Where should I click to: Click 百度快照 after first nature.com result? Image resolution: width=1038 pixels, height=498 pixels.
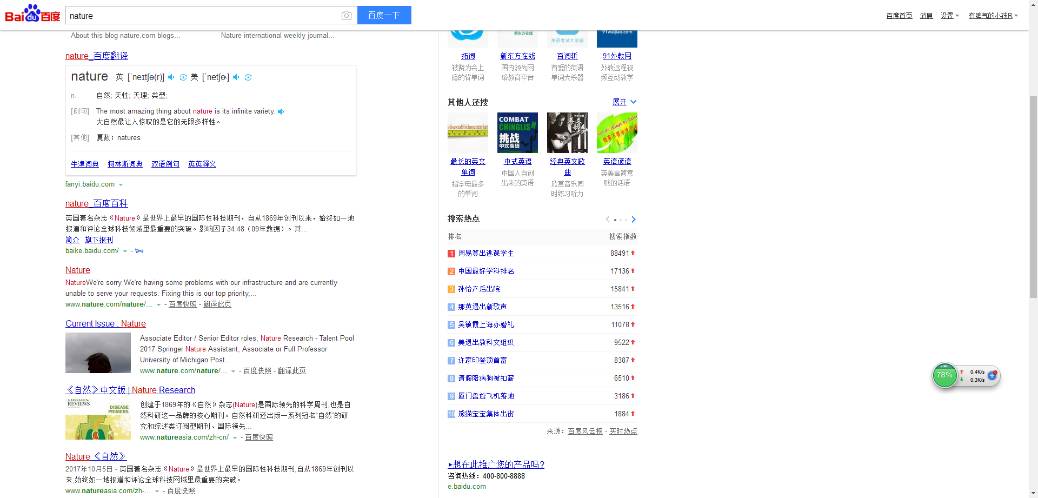point(182,305)
